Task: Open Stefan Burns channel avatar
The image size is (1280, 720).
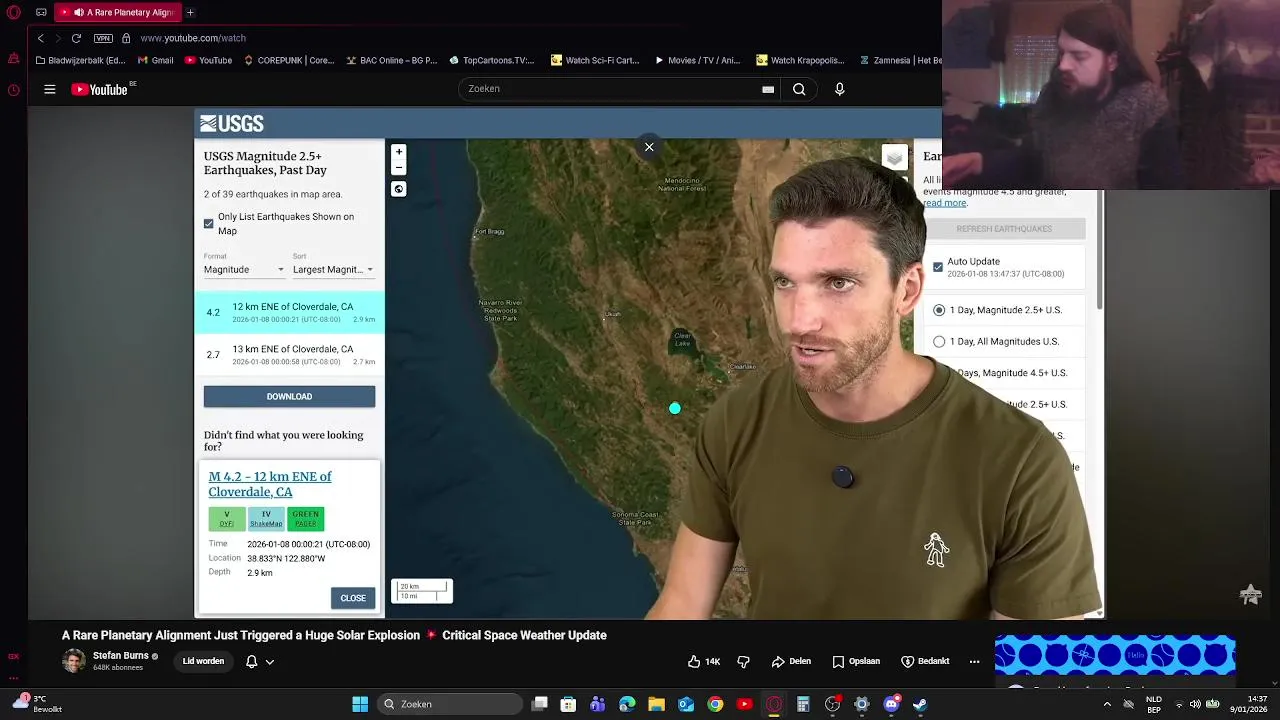Action: (74, 661)
